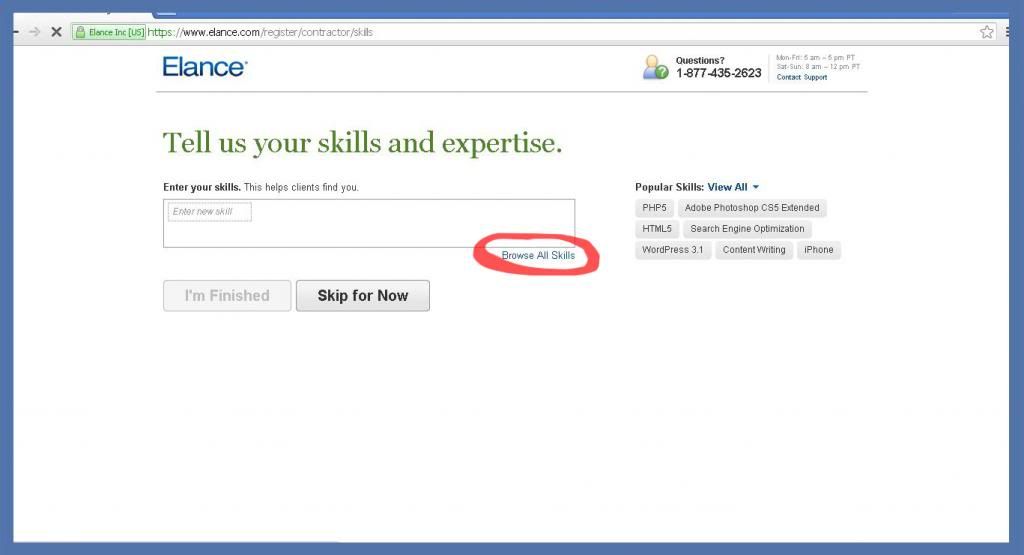This screenshot has width=1024, height=555.
Task: Open the Contact Support link
Action: point(802,77)
